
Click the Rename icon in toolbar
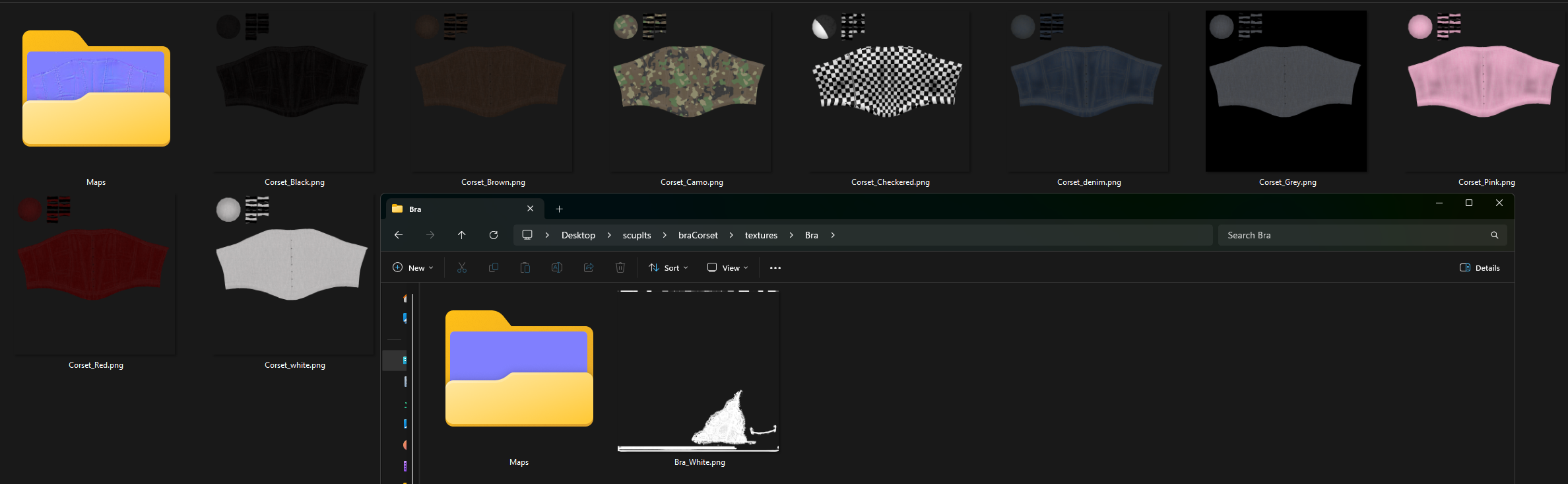tap(557, 267)
